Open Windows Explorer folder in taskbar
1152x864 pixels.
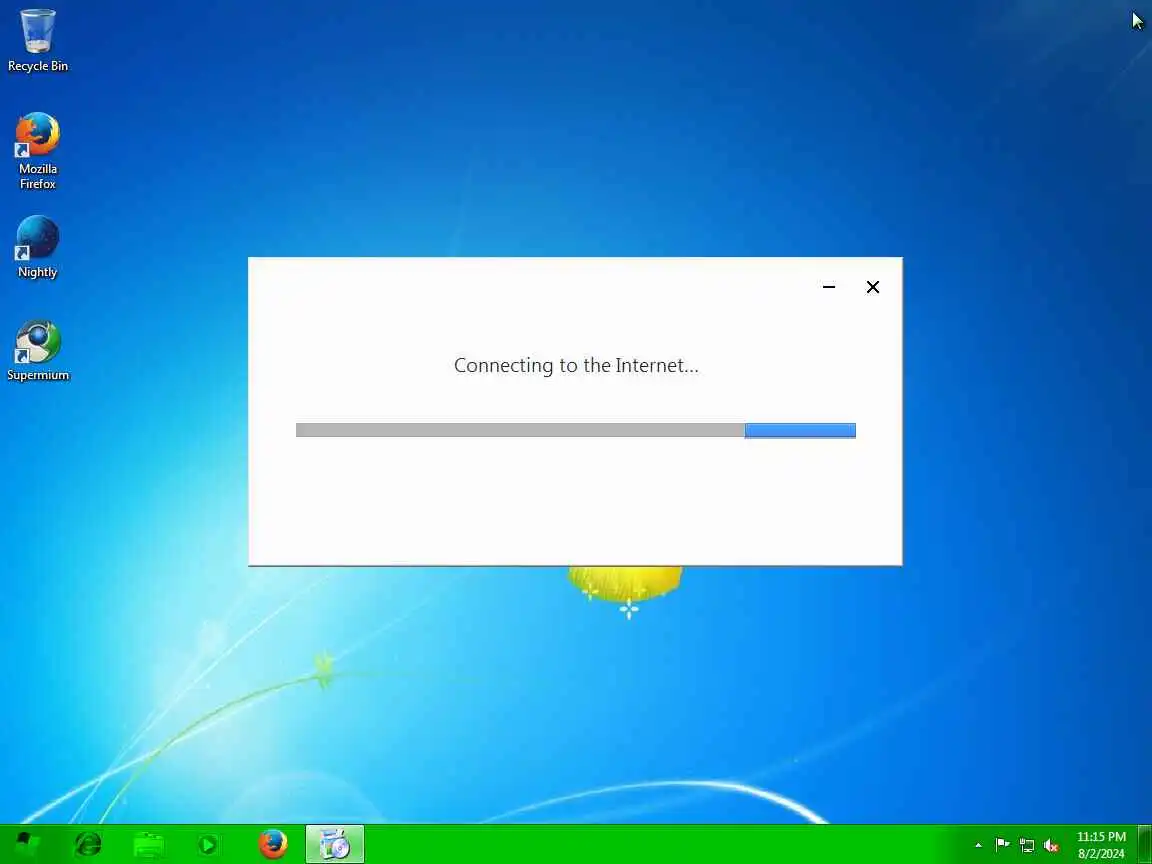coord(149,844)
